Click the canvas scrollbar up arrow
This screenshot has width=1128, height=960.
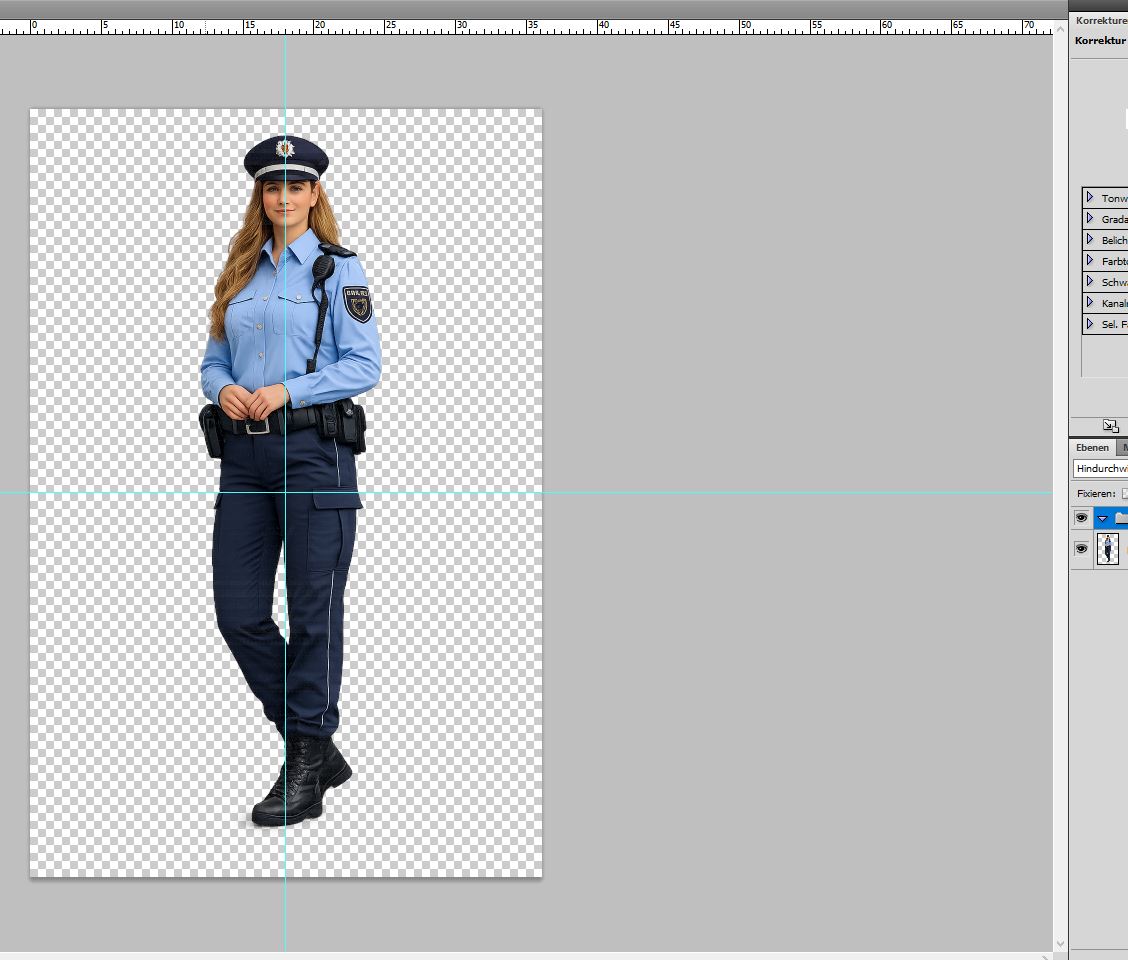(1060, 30)
